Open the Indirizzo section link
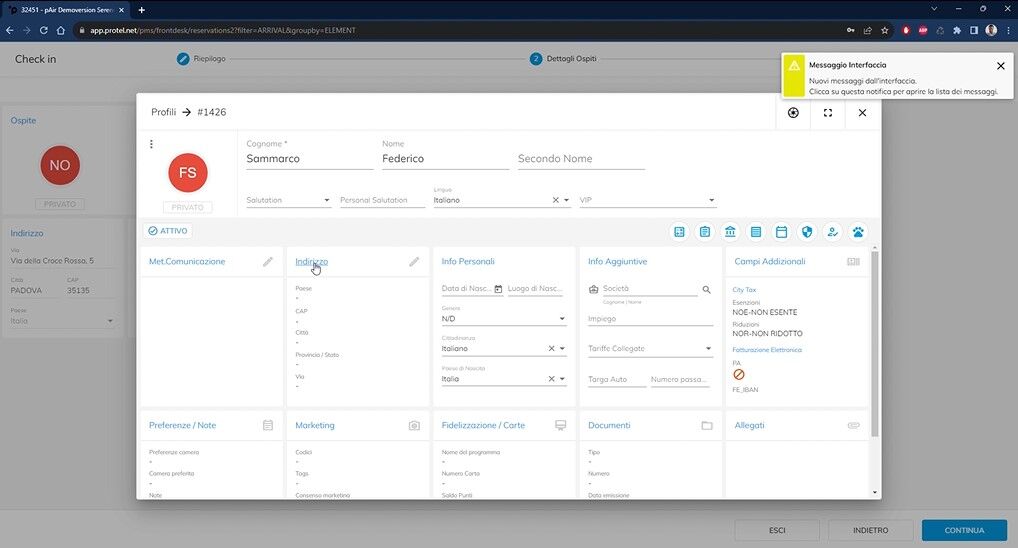Screen dimensions: 1018x548 311,262
